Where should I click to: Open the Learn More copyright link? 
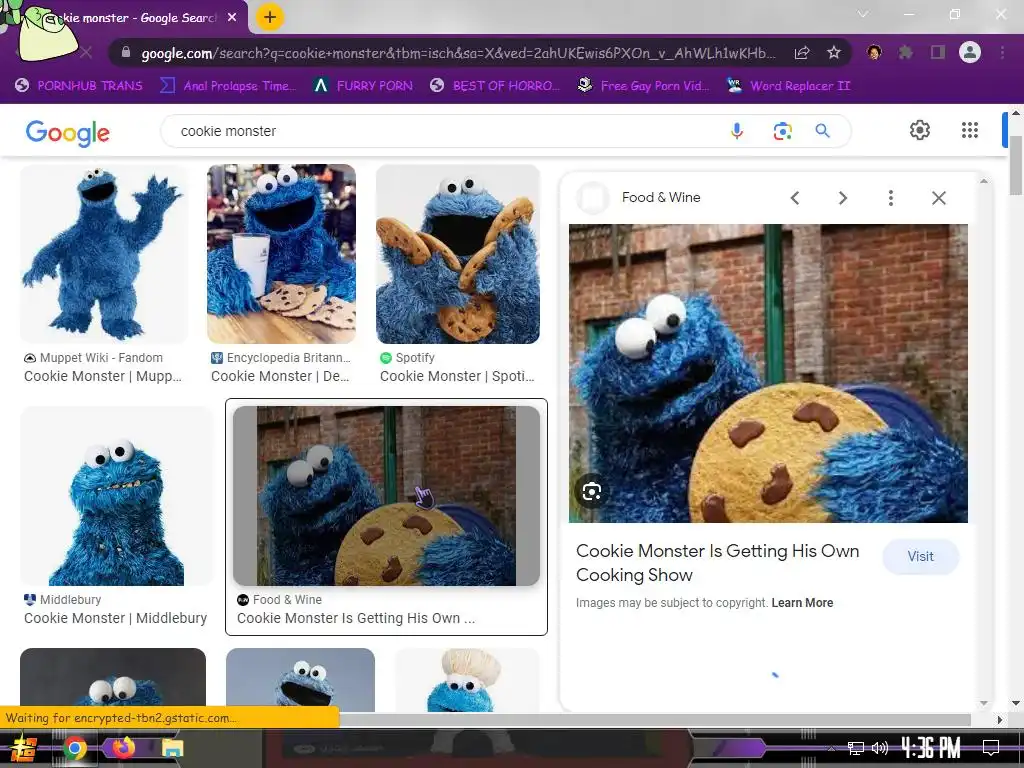(x=802, y=603)
